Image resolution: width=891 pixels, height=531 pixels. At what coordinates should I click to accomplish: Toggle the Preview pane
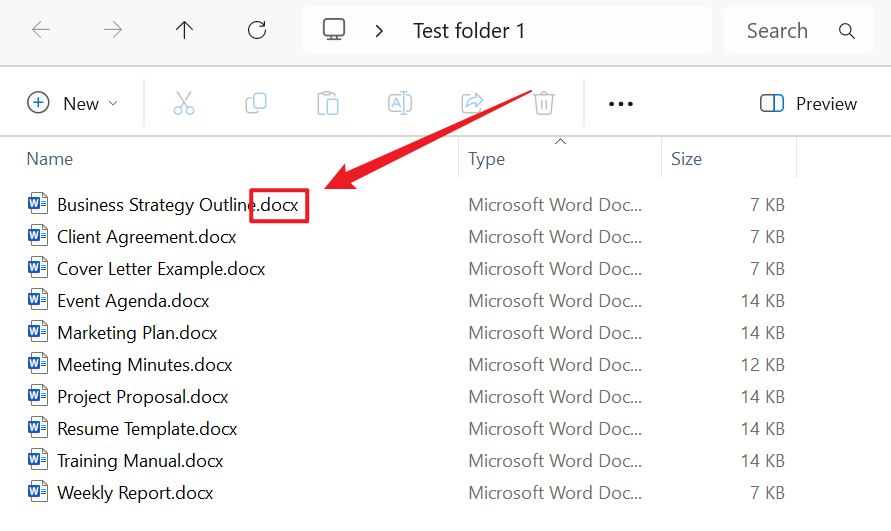(x=808, y=103)
